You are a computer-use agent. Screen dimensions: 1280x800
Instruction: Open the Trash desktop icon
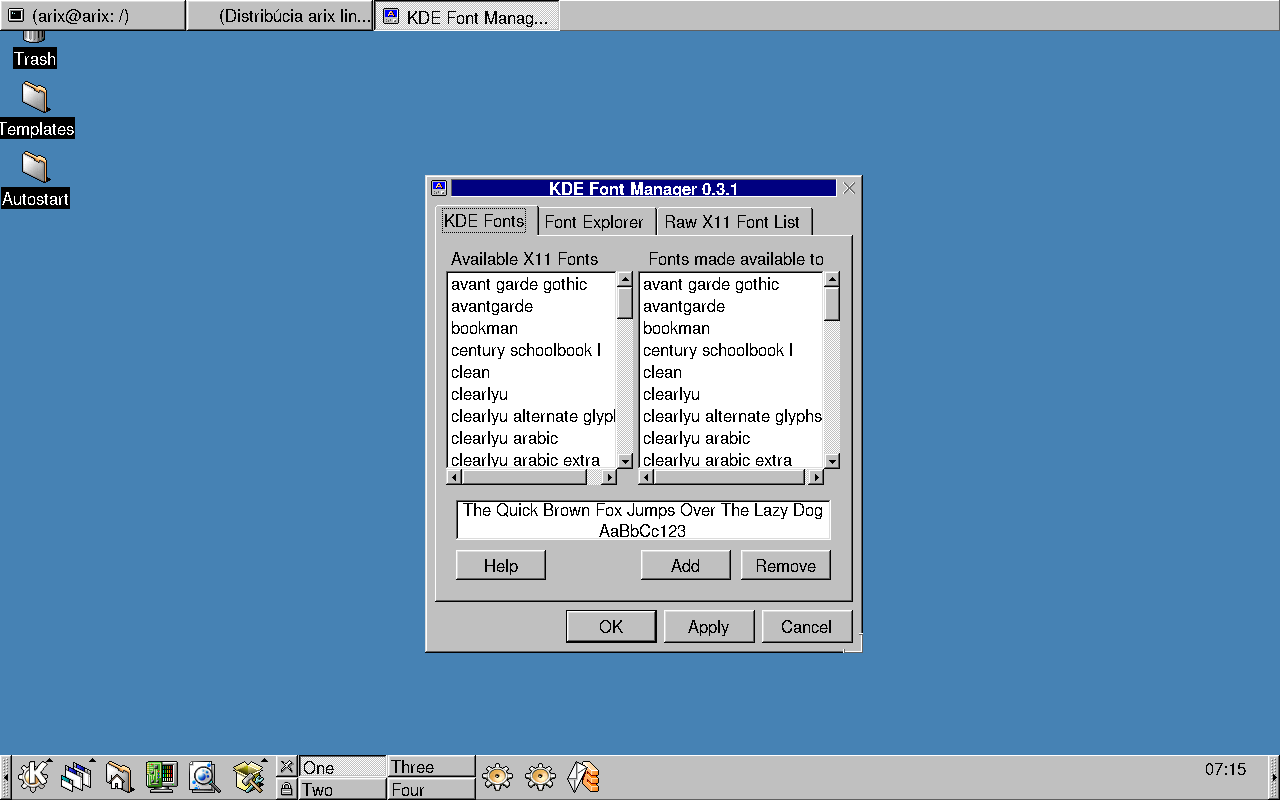click(x=35, y=48)
